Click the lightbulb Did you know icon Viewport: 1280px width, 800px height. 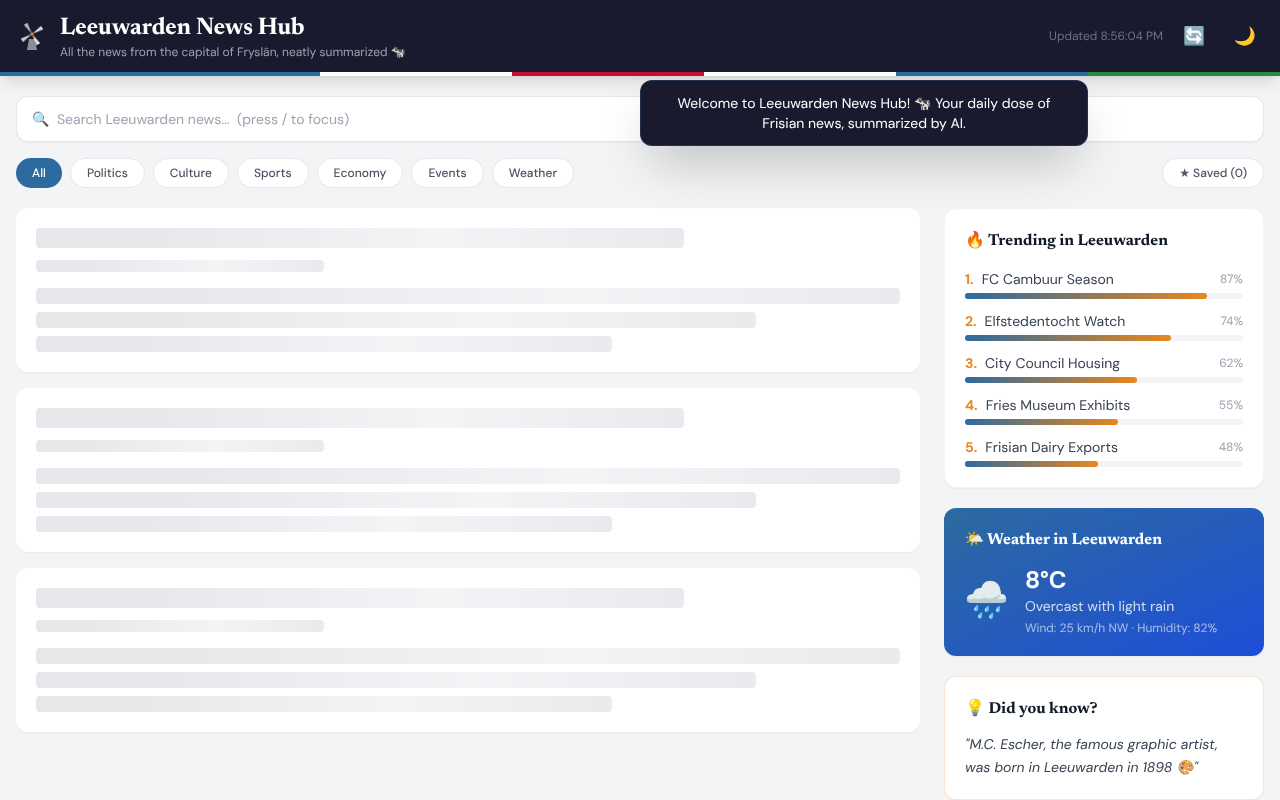point(974,708)
